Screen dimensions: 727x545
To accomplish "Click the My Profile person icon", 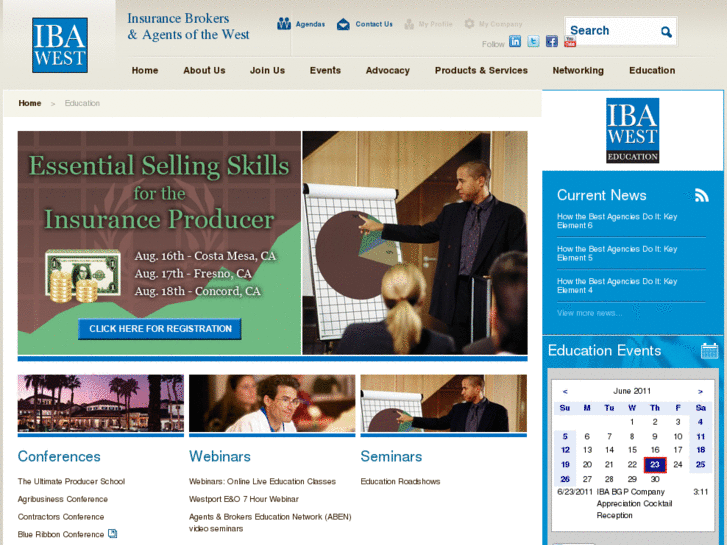I will [409, 24].
